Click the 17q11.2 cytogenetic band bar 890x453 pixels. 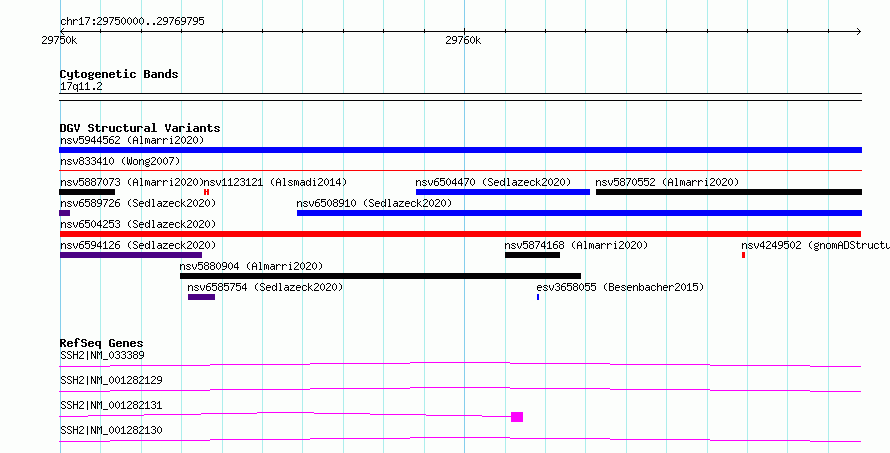tap(460, 97)
